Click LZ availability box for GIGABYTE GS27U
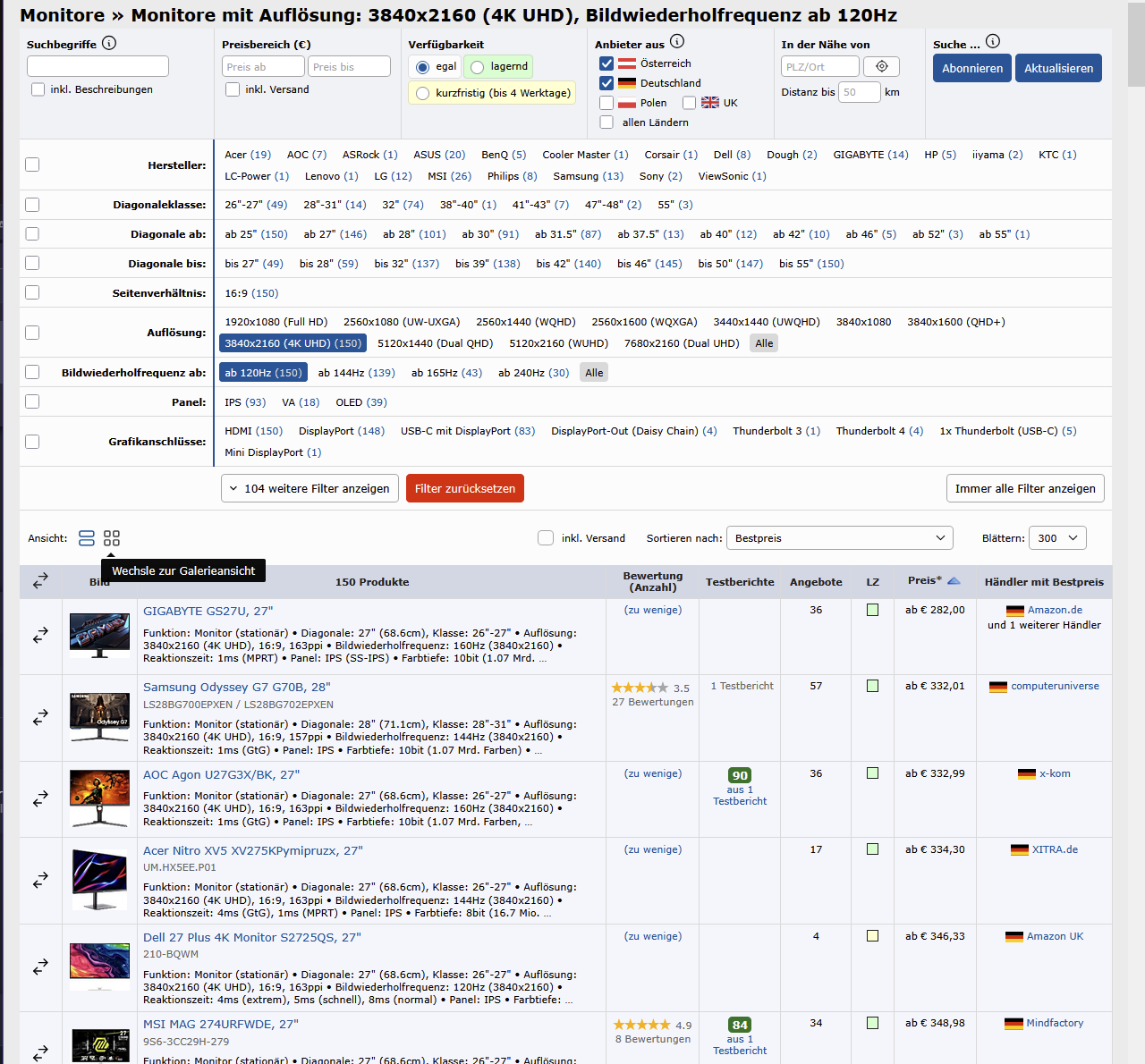This screenshot has height=1064, width=1145. tap(873, 610)
